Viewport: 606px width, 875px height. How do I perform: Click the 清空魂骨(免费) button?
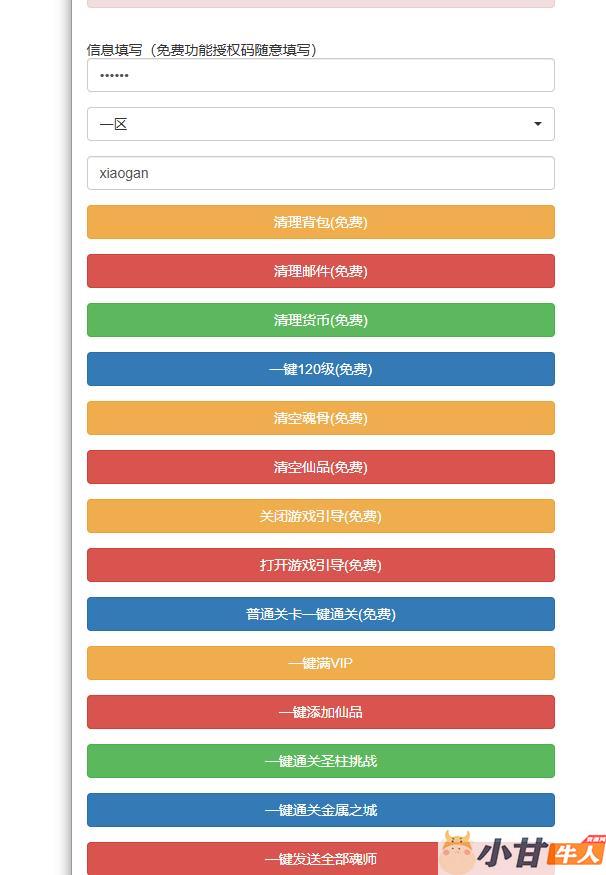pos(320,418)
